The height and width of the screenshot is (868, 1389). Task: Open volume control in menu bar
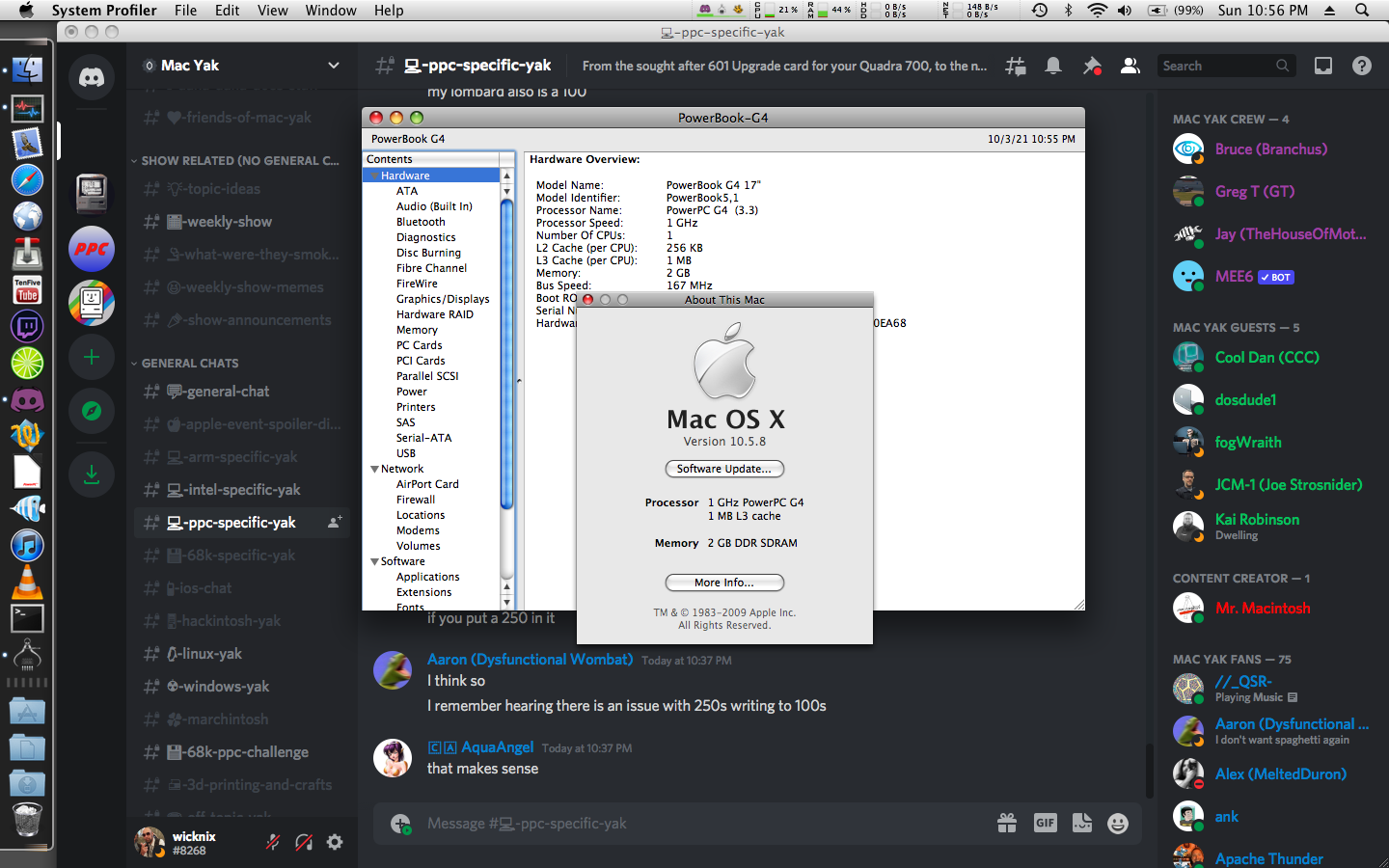(x=1125, y=10)
